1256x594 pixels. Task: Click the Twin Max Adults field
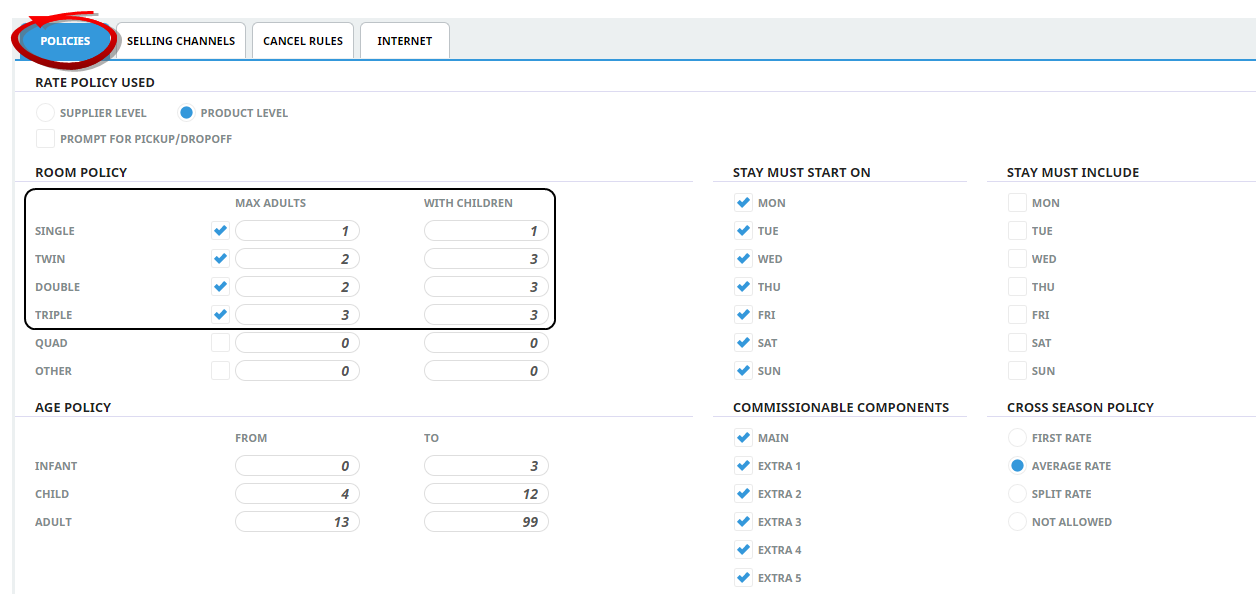pos(297,259)
